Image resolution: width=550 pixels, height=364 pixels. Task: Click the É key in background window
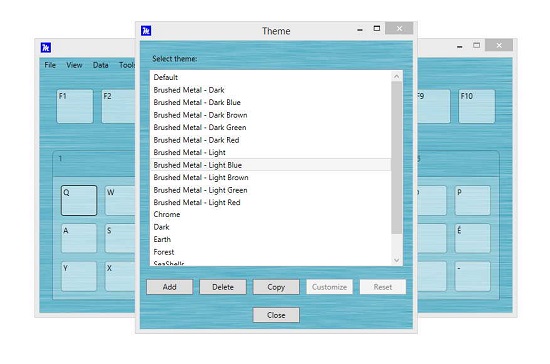472,238
